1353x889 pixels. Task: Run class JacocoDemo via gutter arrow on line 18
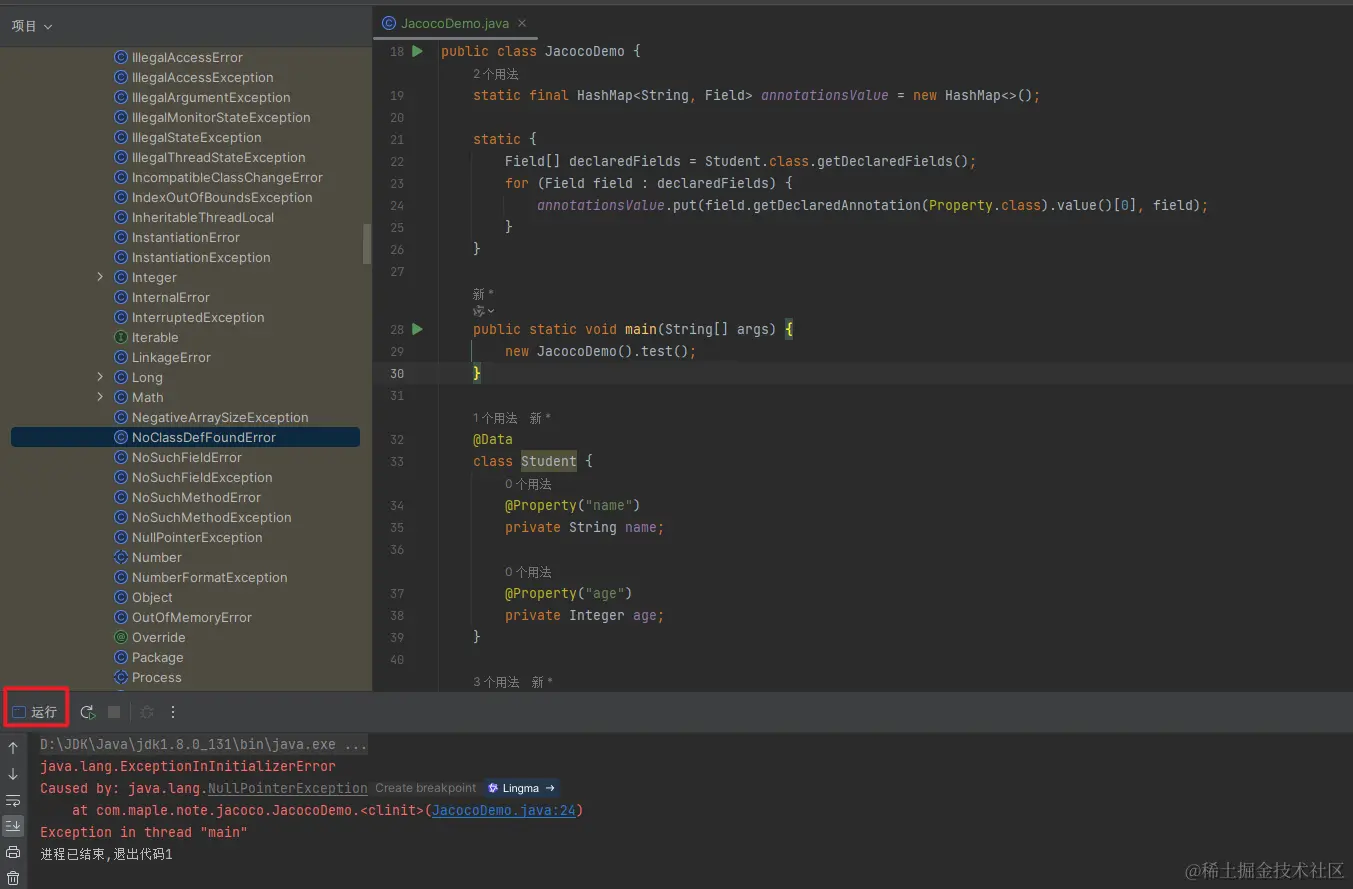click(418, 51)
